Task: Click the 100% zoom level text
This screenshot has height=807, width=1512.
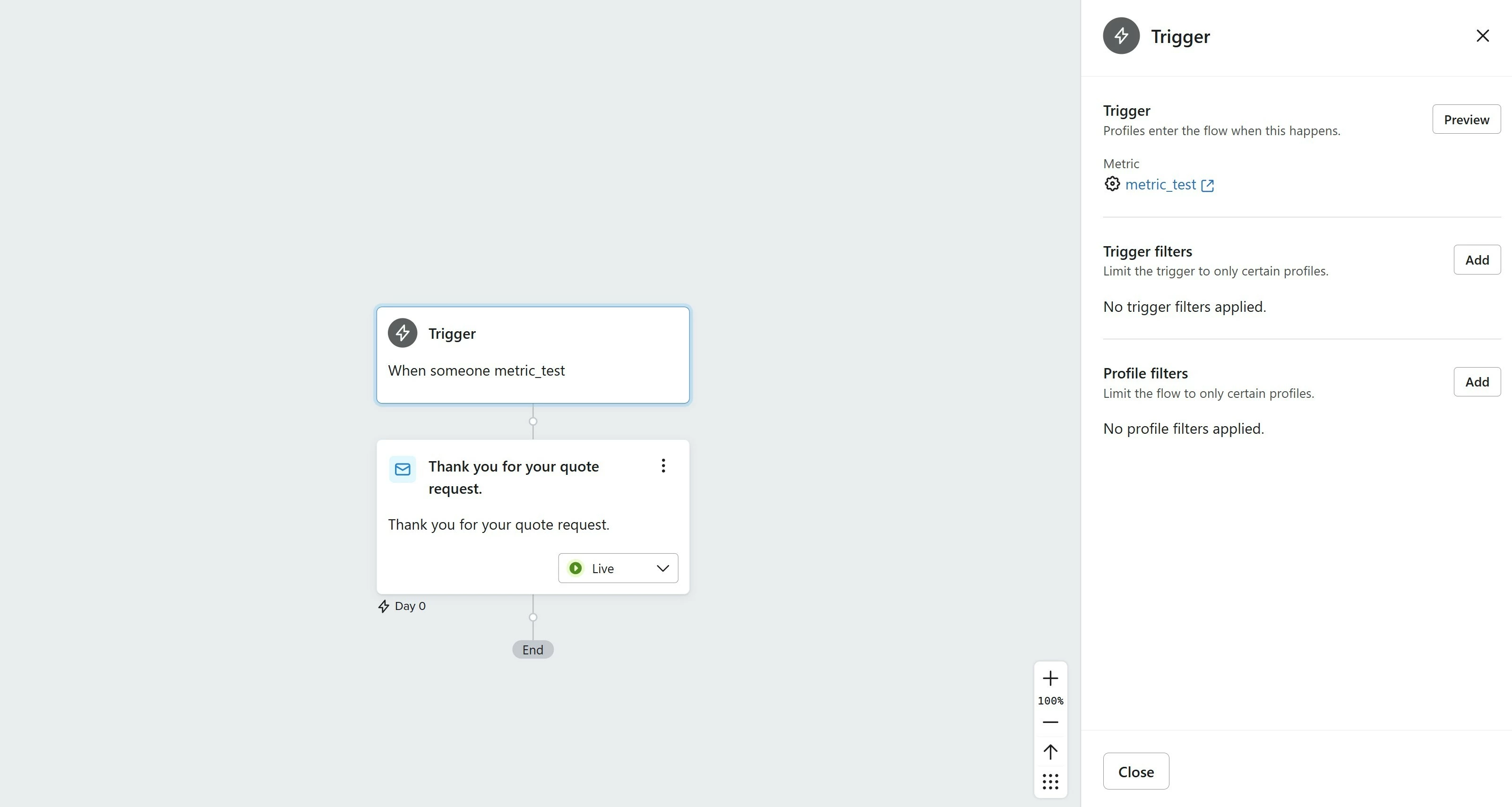Action: (x=1050, y=701)
